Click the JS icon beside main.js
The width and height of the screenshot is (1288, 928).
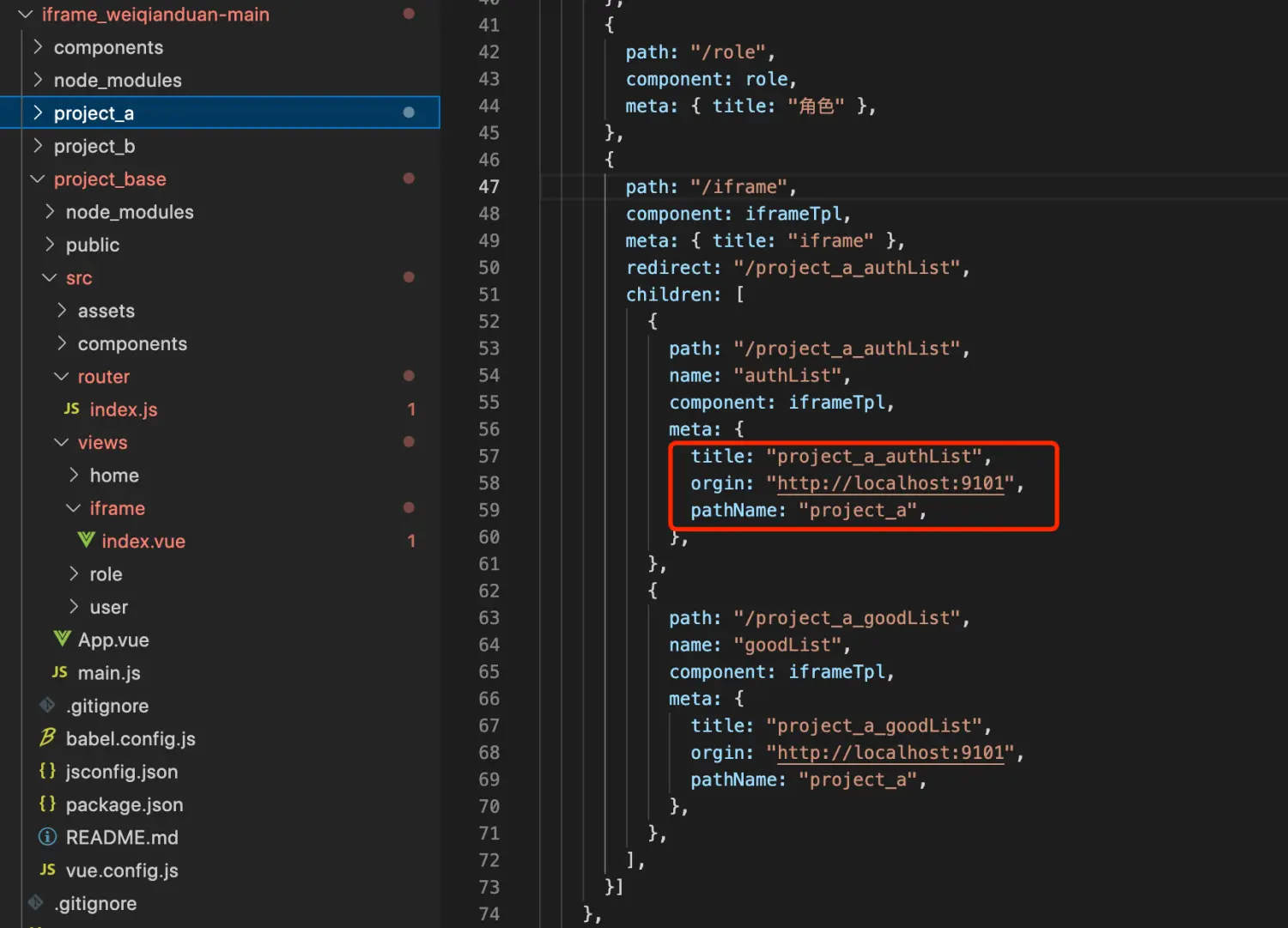coord(59,672)
